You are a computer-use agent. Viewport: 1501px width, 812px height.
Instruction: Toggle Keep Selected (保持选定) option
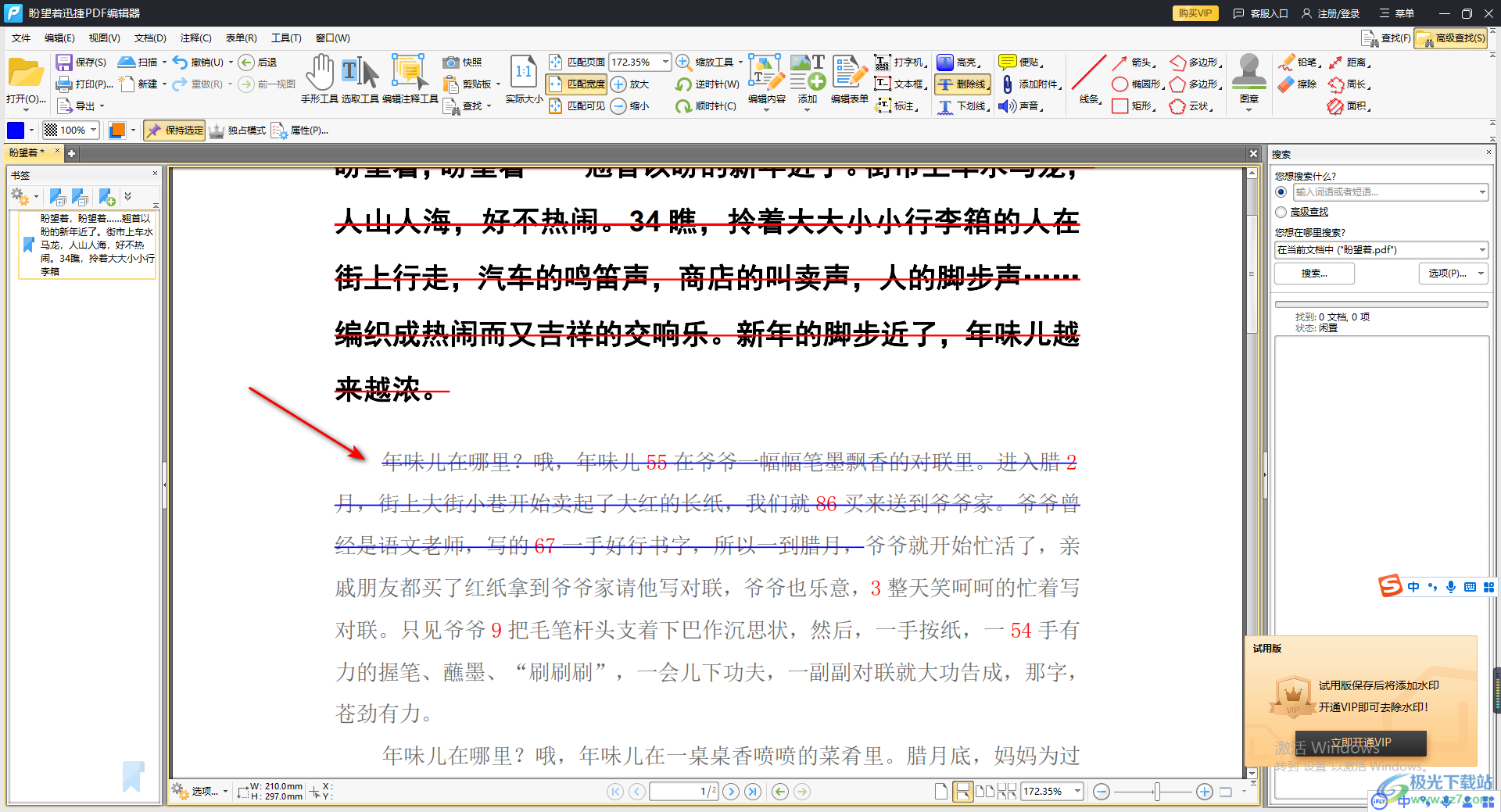[x=174, y=131]
